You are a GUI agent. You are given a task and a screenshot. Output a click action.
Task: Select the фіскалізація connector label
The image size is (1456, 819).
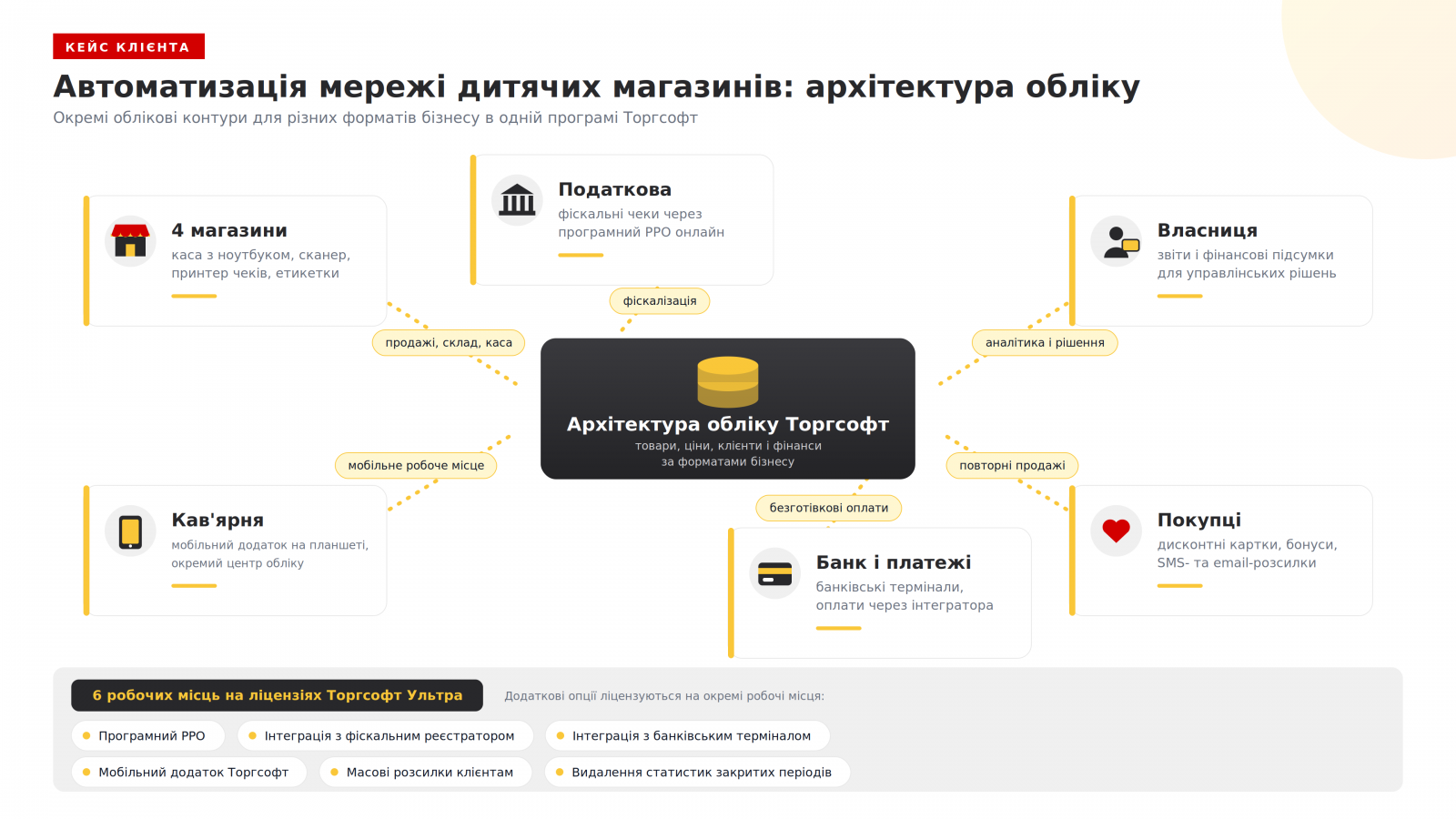click(660, 301)
